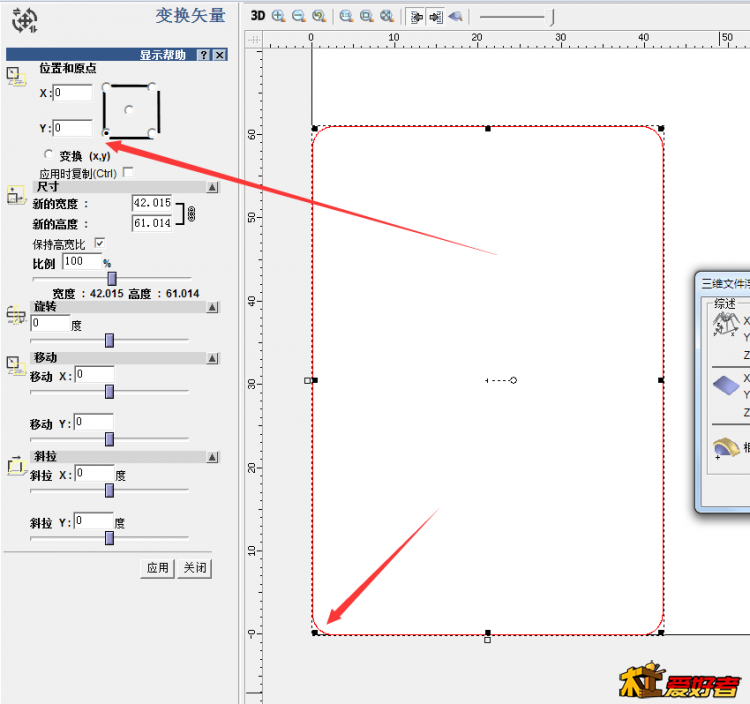This screenshot has height=704, width=750.
Task: Click the top-middle handle of the selected vector
Action: click(488, 129)
